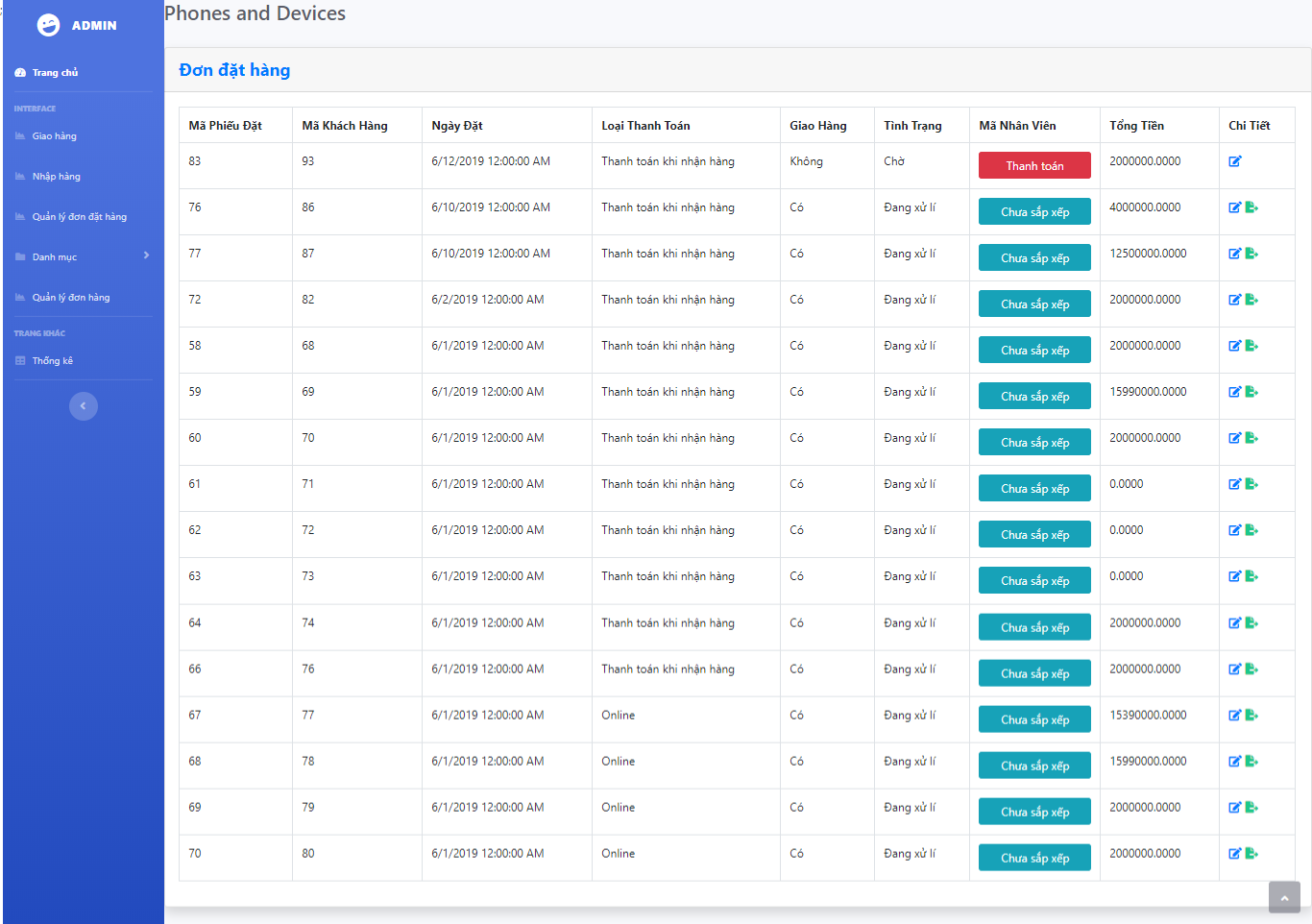Click the Đơn đặt hàng heading

234,70
